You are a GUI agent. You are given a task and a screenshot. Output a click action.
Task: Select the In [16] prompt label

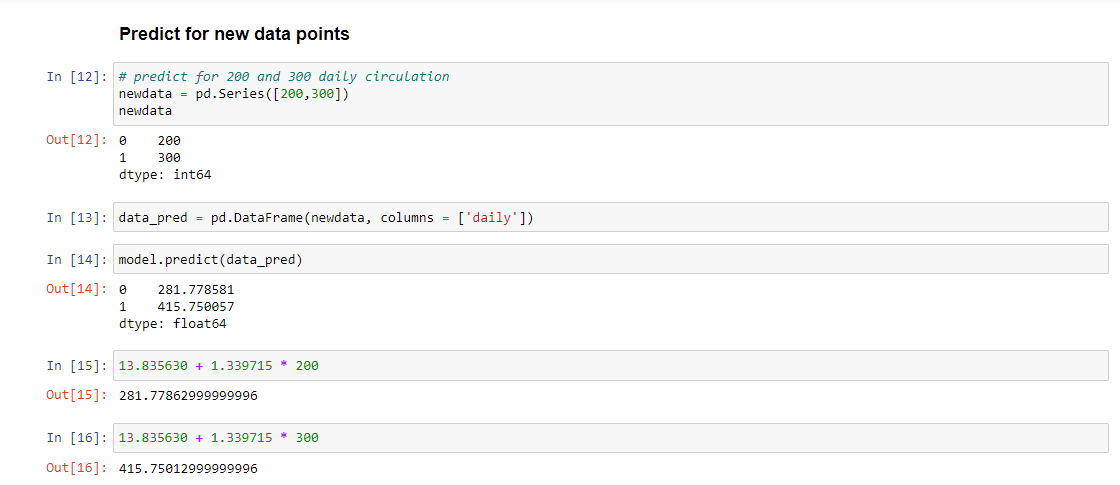click(76, 437)
